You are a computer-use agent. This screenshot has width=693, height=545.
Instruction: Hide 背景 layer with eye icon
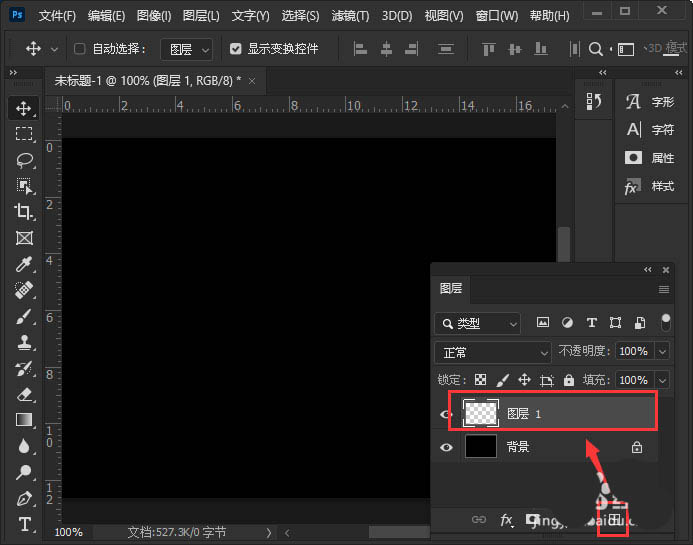click(446, 447)
